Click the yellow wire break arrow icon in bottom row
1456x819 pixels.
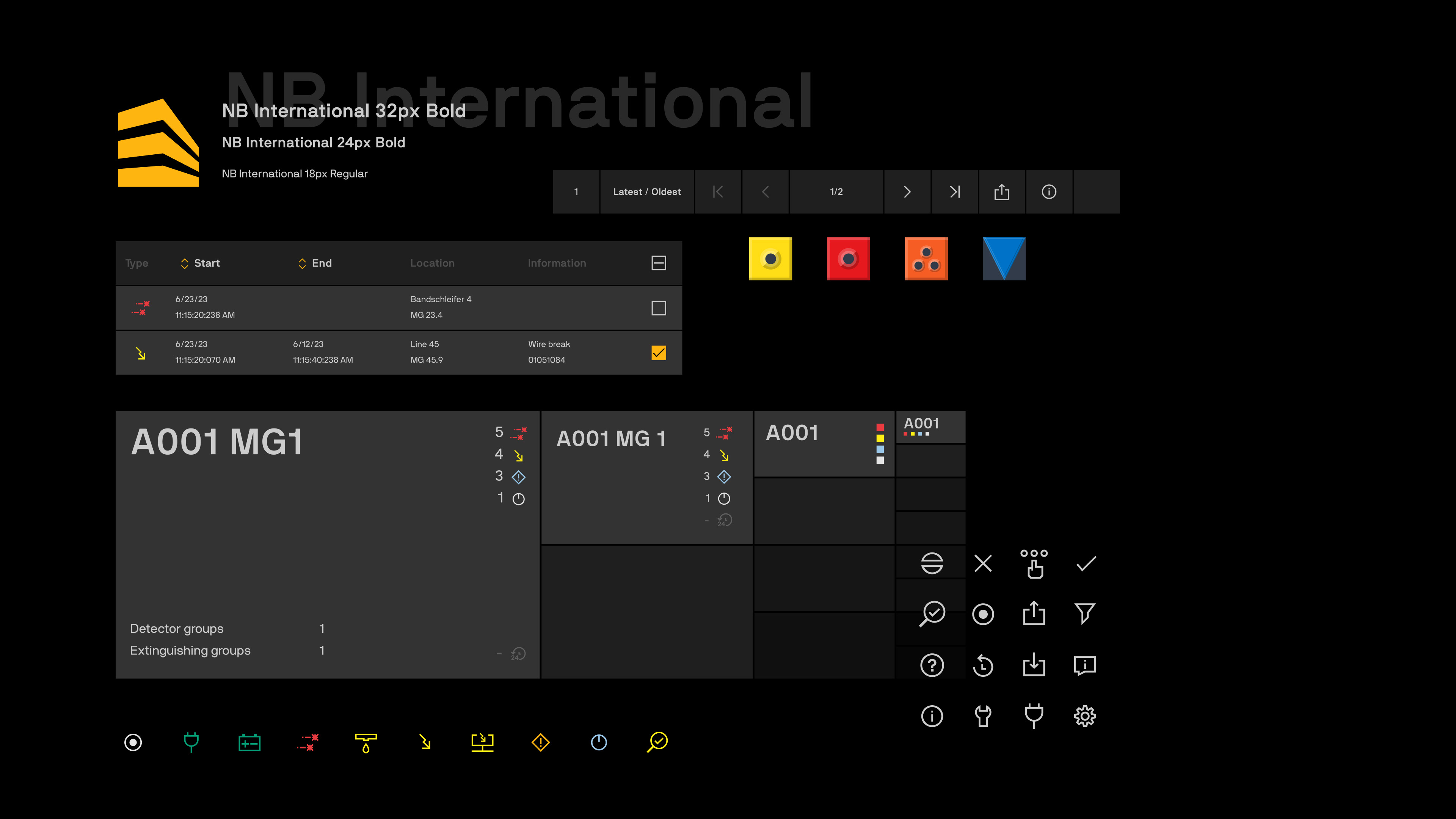(x=425, y=742)
